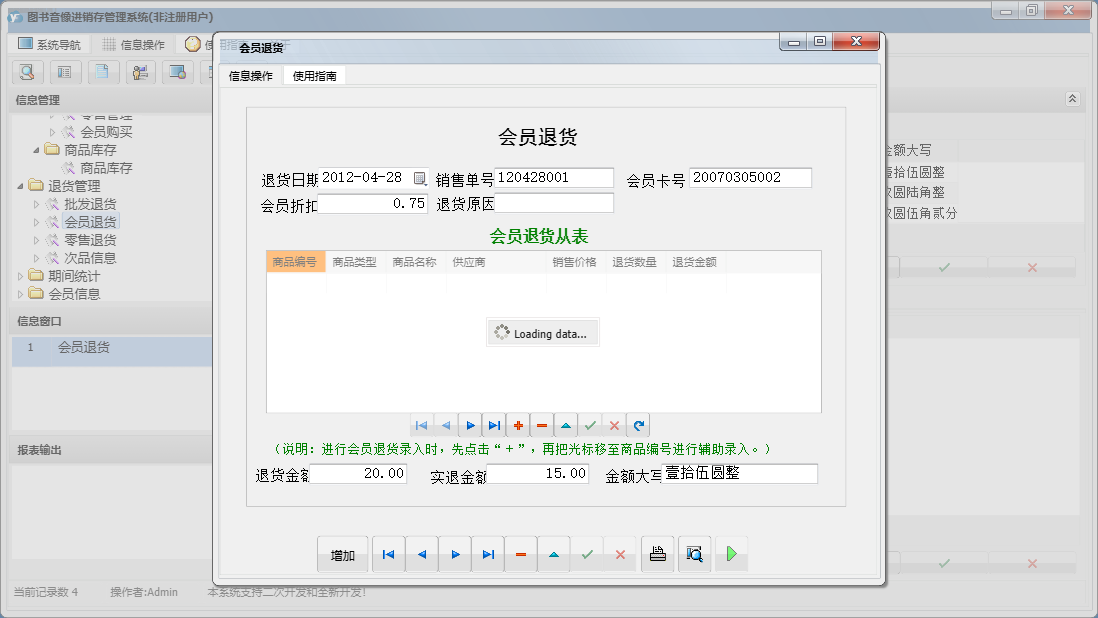The image size is (1098, 618).
Task: Click the green run arrow icon at the dialog bottom
Action: (731, 553)
